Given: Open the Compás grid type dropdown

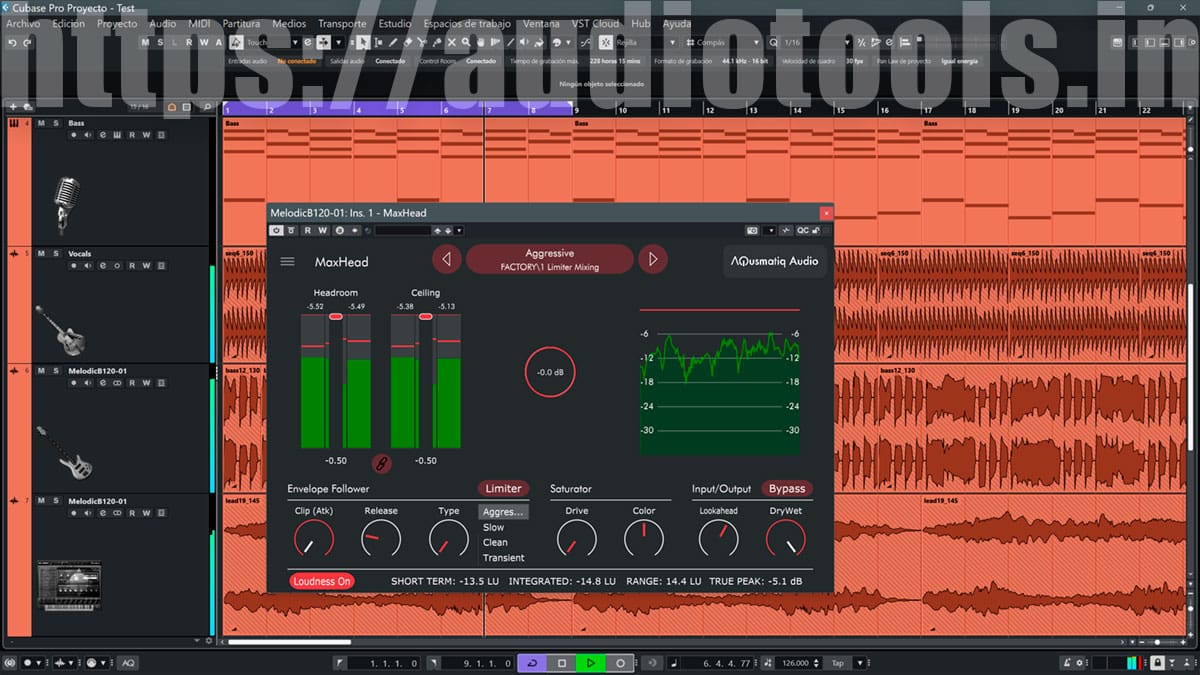Looking at the screenshot, I should [722, 43].
